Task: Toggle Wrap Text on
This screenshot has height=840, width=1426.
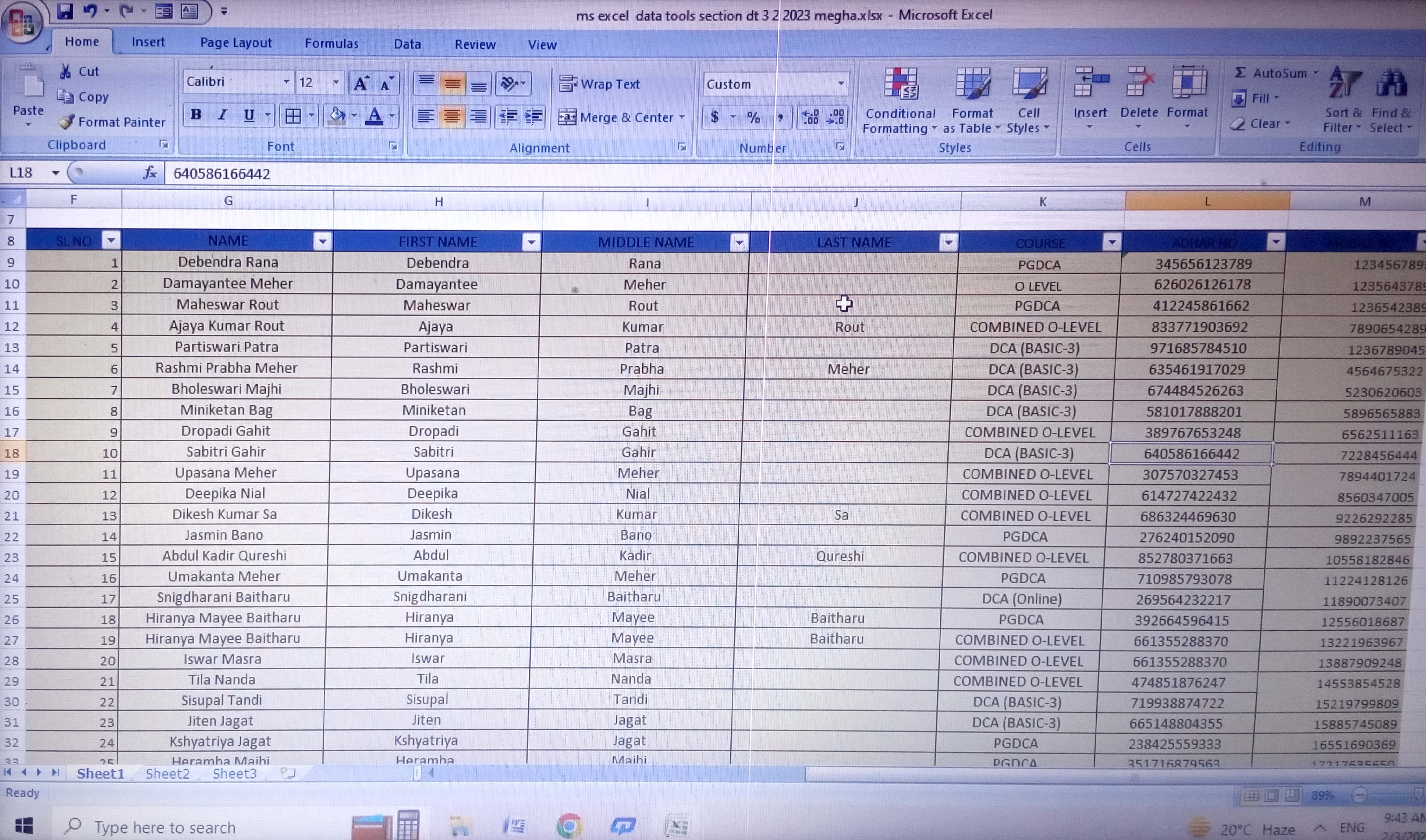Action: click(599, 84)
